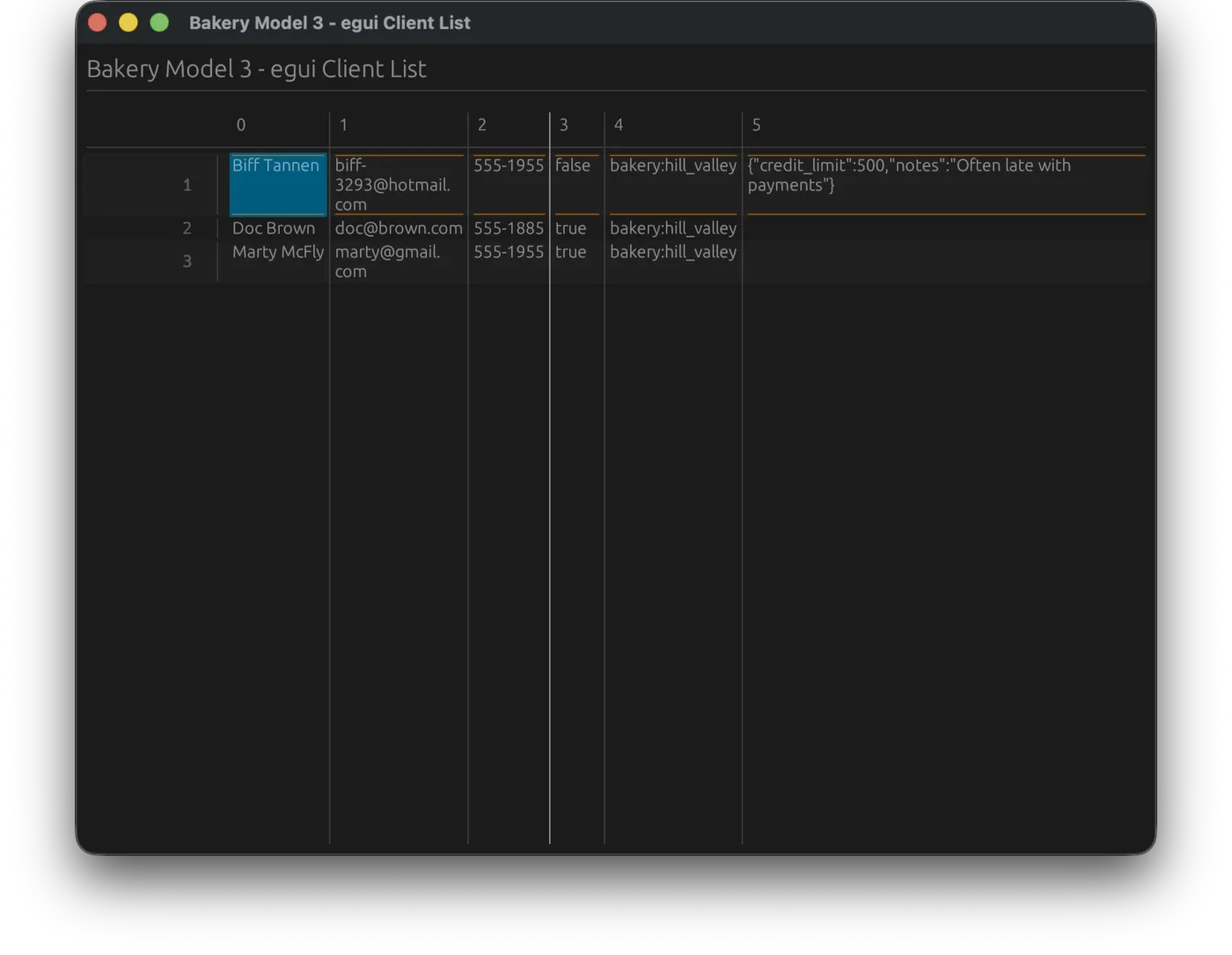Click Doc Brown's true value cell
This screenshot has width=1232, height=955.
[x=576, y=228]
